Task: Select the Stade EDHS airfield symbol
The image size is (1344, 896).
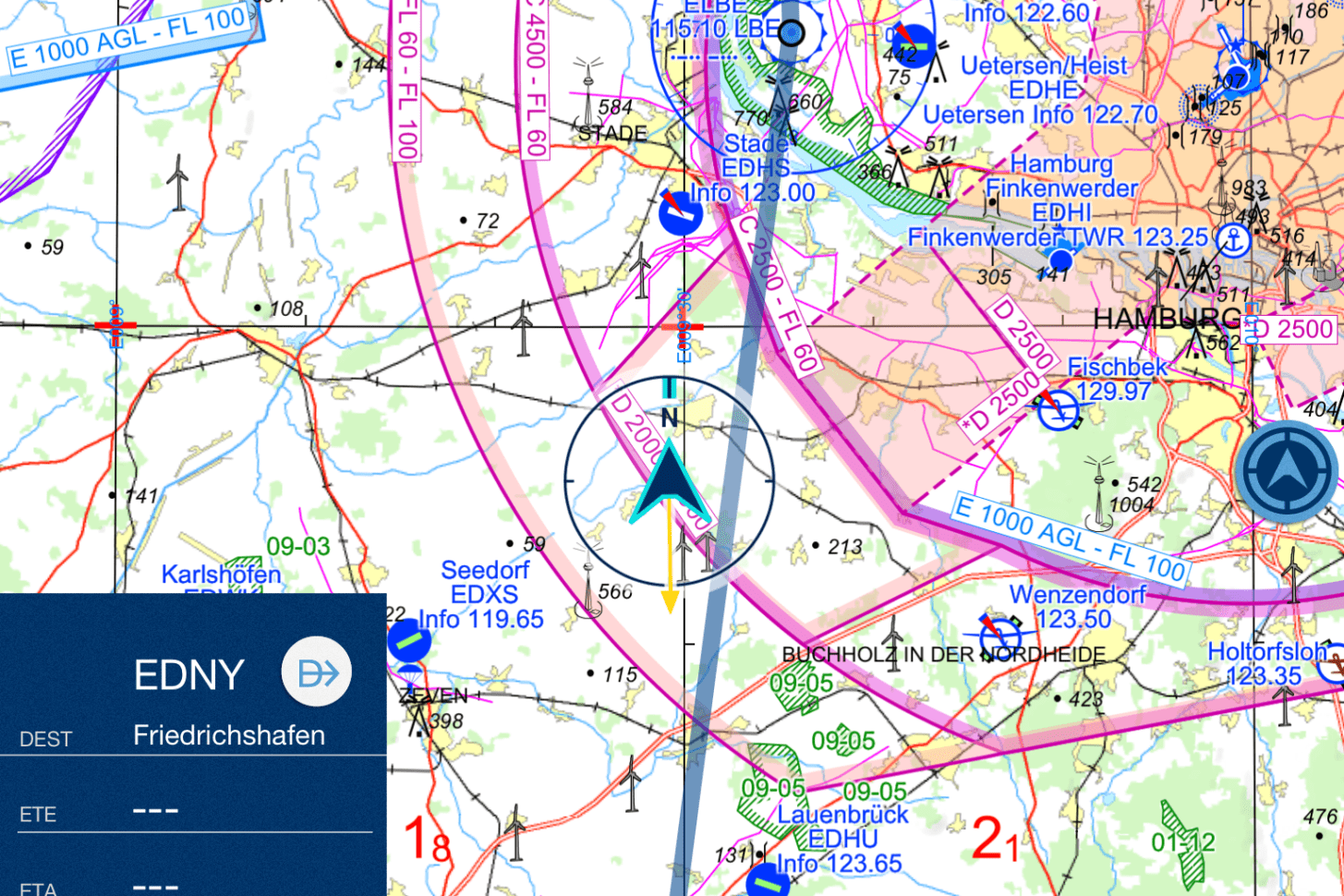Action: [682, 213]
